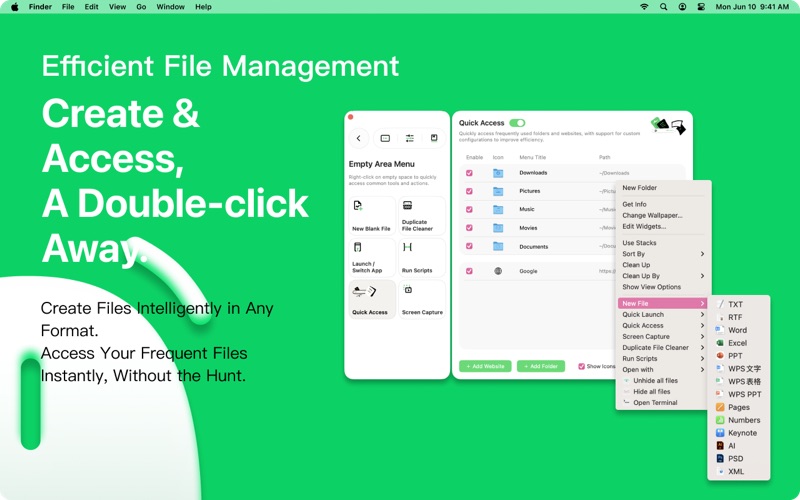Uncheck the Movies enable checkbox

(x=469, y=228)
